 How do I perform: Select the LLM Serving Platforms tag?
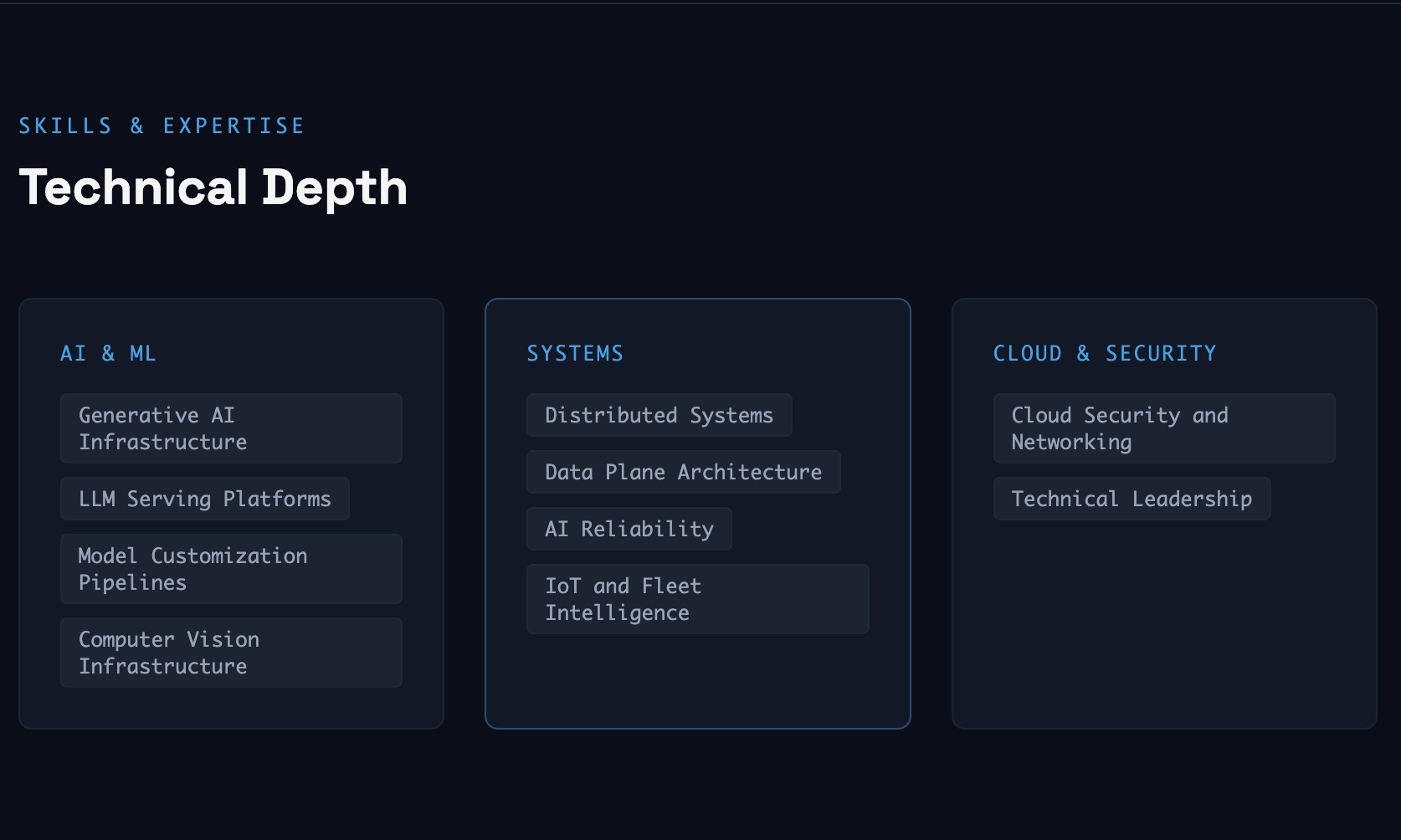click(205, 499)
